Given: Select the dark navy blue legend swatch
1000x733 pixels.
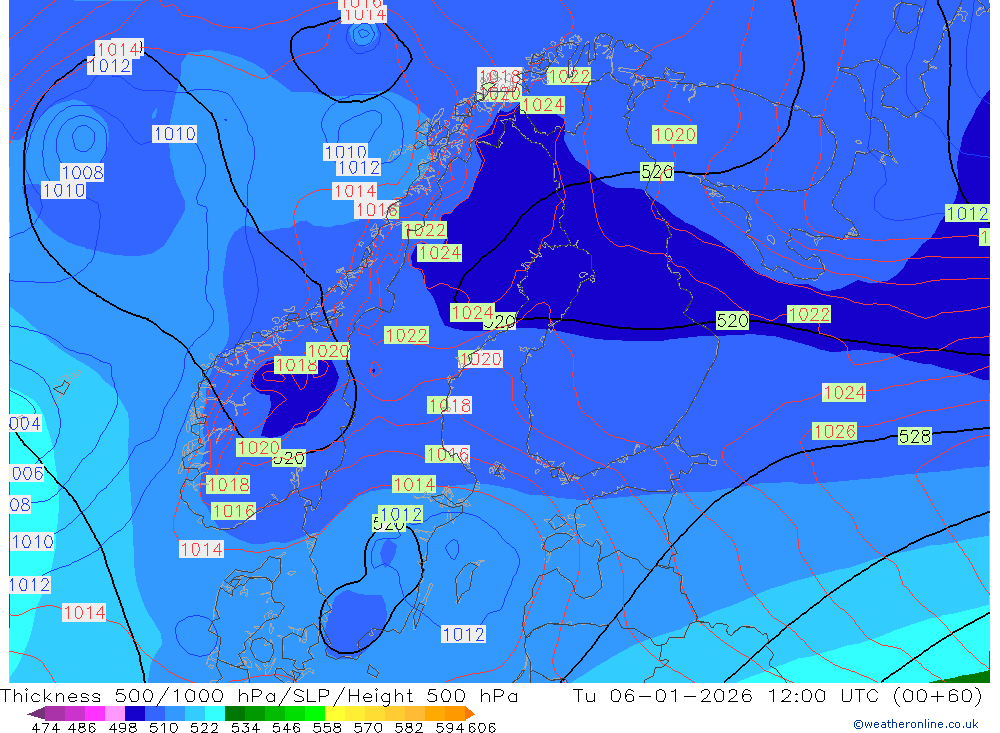Looking at the screenshot, I should tap(135, 713).
